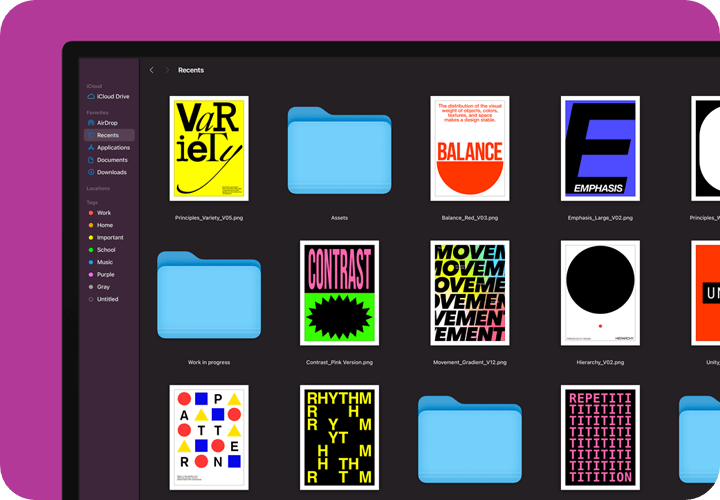Image resolution: width=720 pixels, height=500 pixels.
Task: Click the Hierarchy_V02.png file name
Action: click(x=600, y=363)
